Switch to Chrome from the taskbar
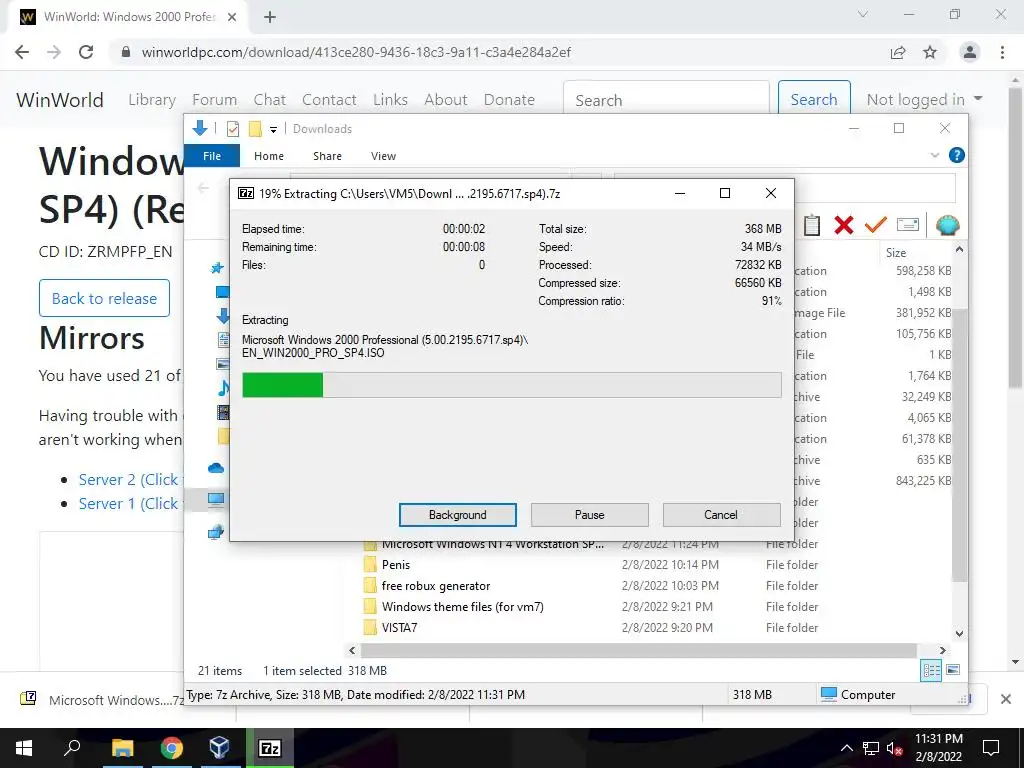The height and width of the screenshot is (768, 1024). click(x=172, y=748)
